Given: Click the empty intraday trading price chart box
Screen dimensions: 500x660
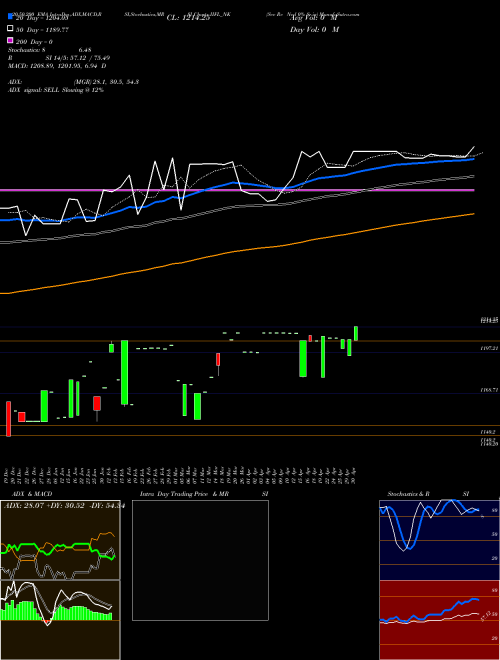Looking at the screenshot, I should 200,560.
